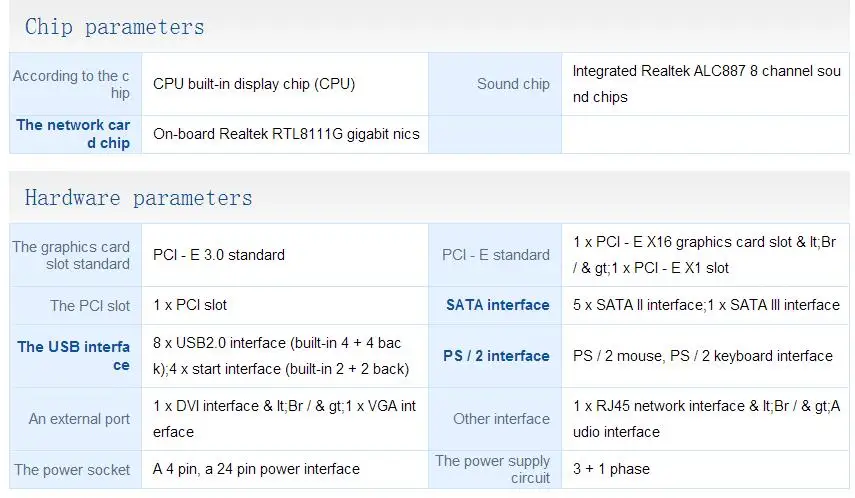Image resolution: width=855 pixels, height=498 pixels.
Task: Select the An external port label
Action: 79,419
